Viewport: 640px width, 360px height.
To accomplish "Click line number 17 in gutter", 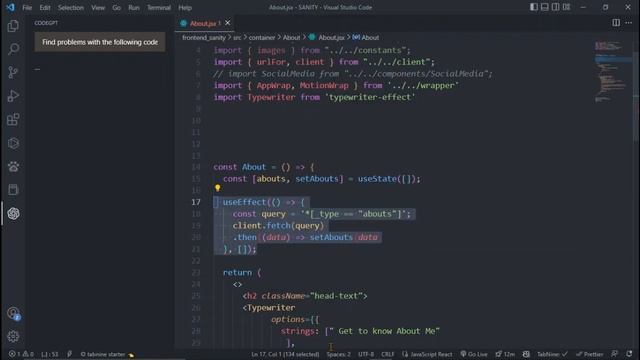I will coord(196,202).
